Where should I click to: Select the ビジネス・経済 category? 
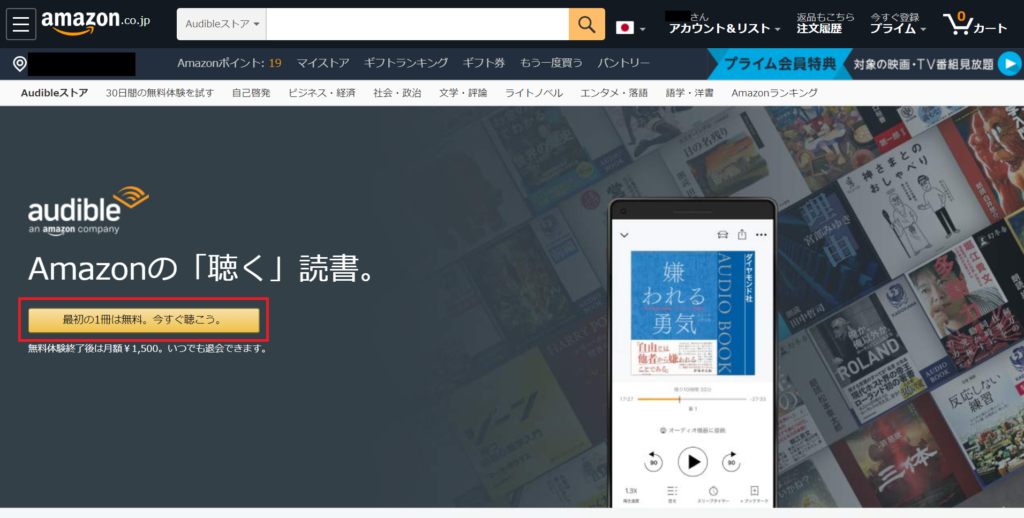322,93
